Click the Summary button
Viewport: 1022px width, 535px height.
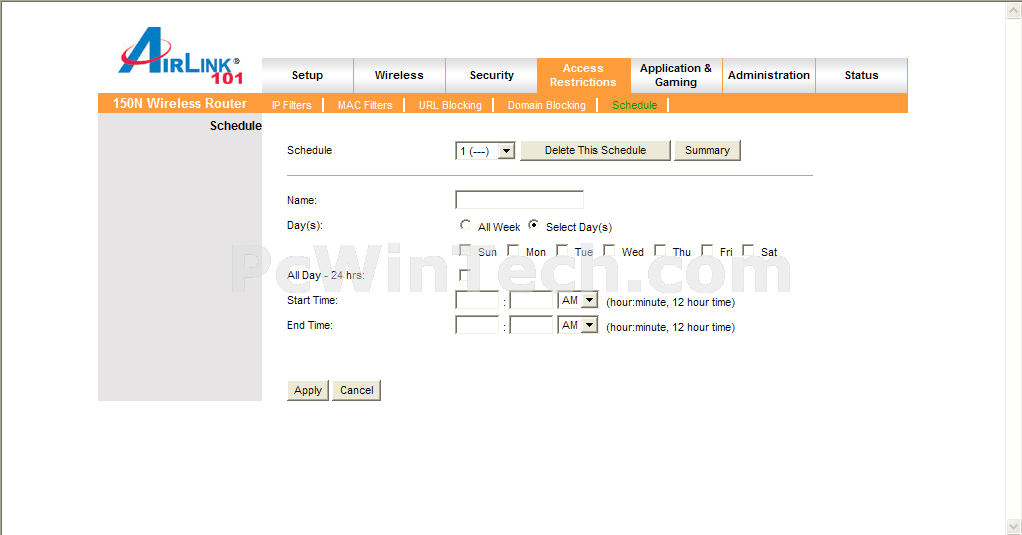point(707,151)
